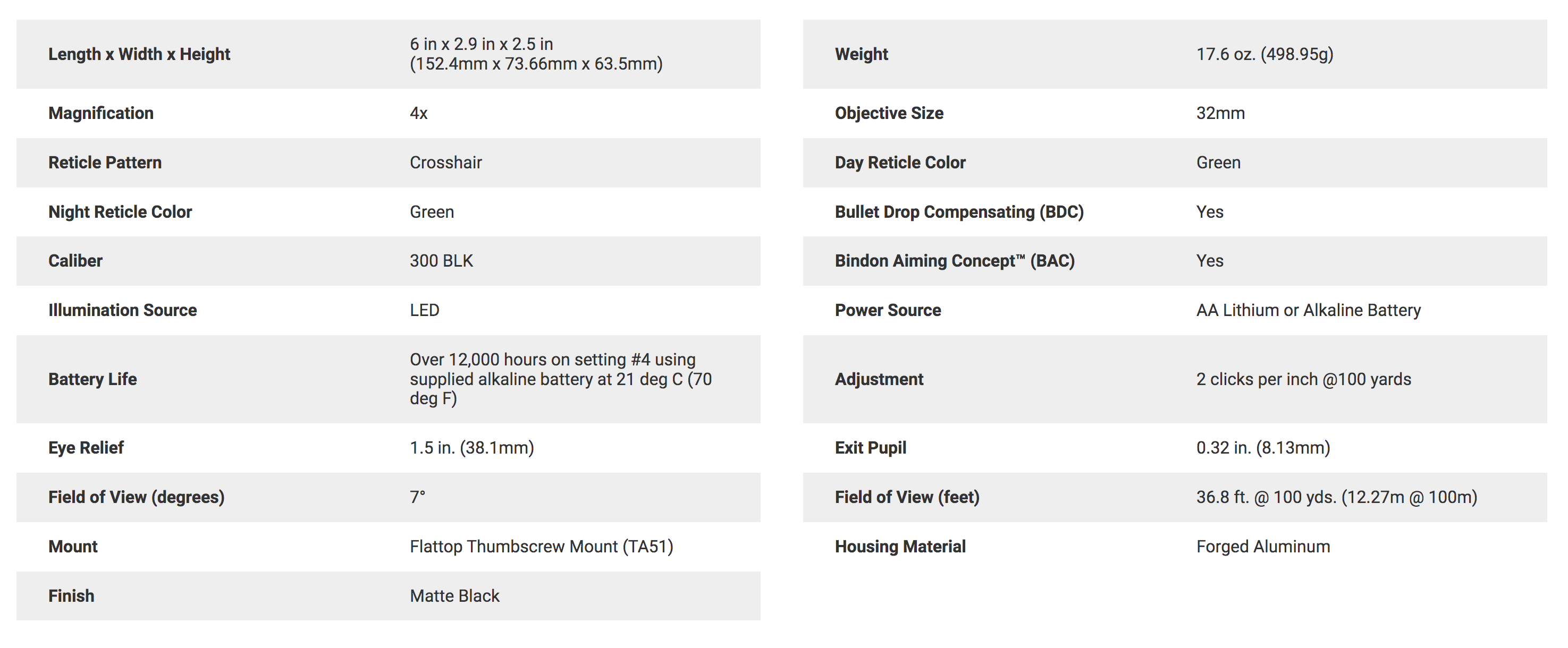Screen dimensions: 1568x648
Task: Select the Matte Black finish value
Action: click(x=454, y=595)
